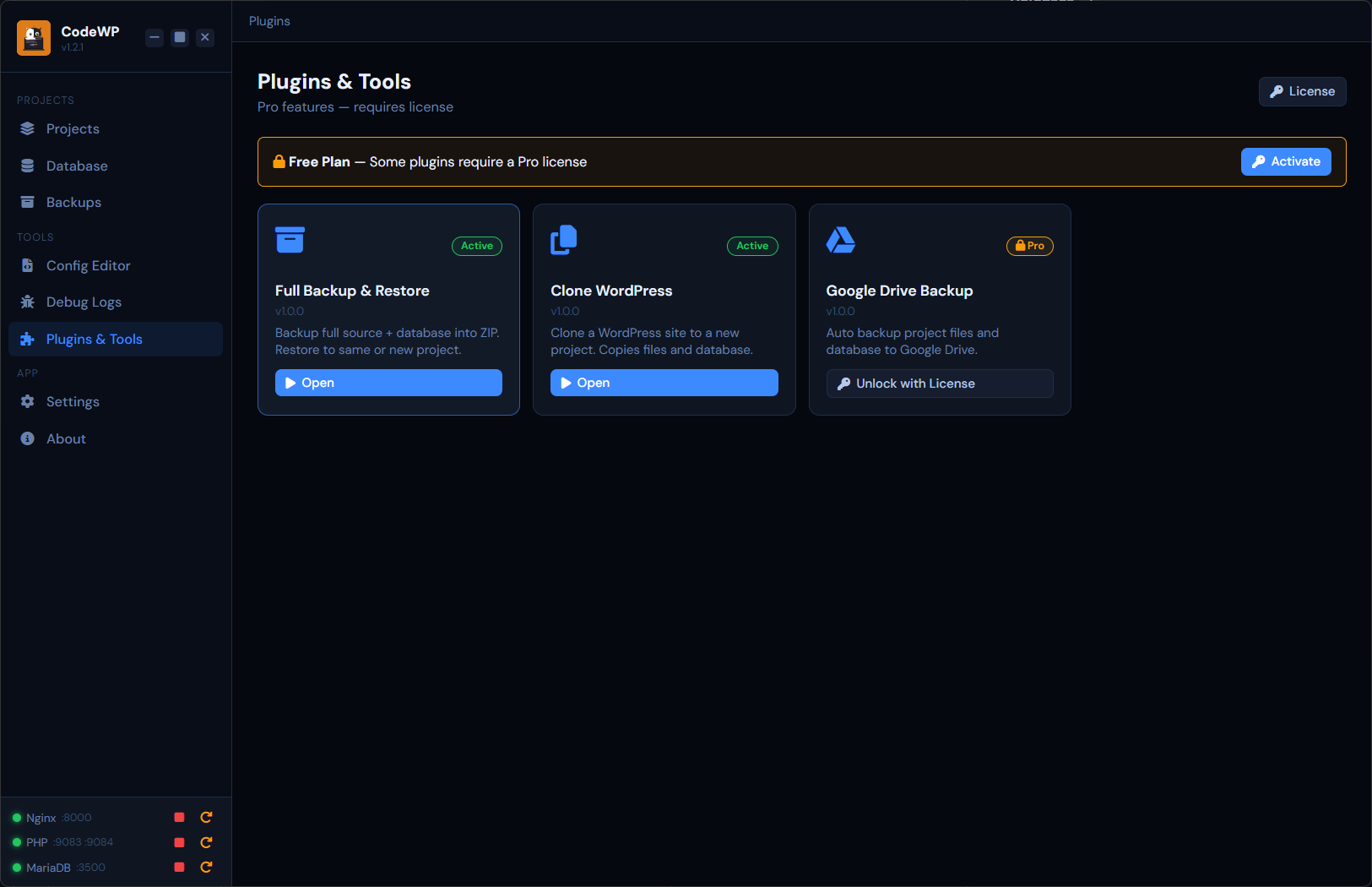Screen dimensions: 1372x887
Task: Click the Clone WordPress copy icon
Action: 564,240
